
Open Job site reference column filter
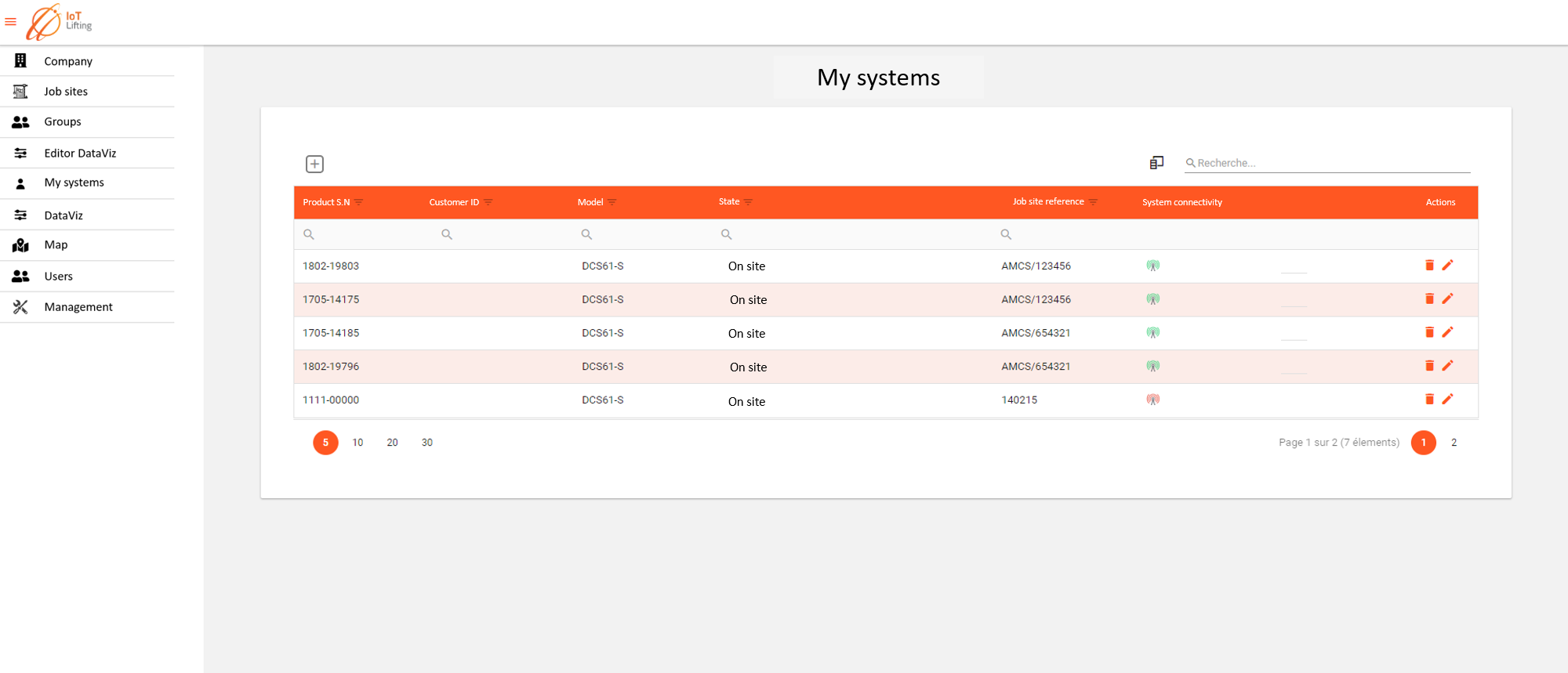1093,202
